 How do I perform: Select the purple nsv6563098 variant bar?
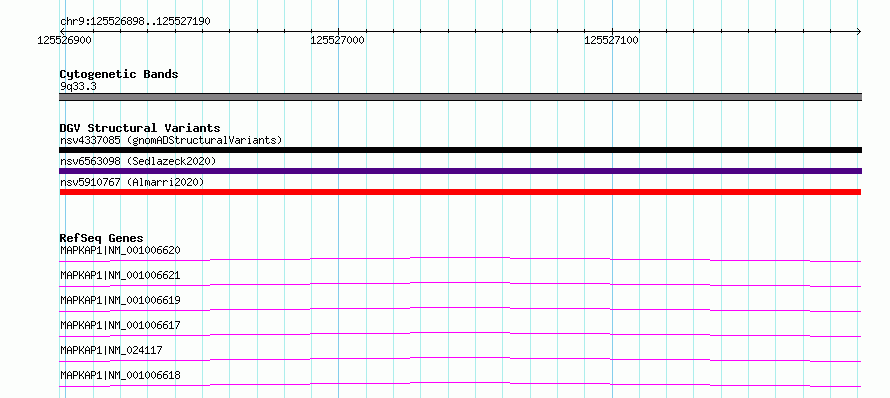point(460,171)
